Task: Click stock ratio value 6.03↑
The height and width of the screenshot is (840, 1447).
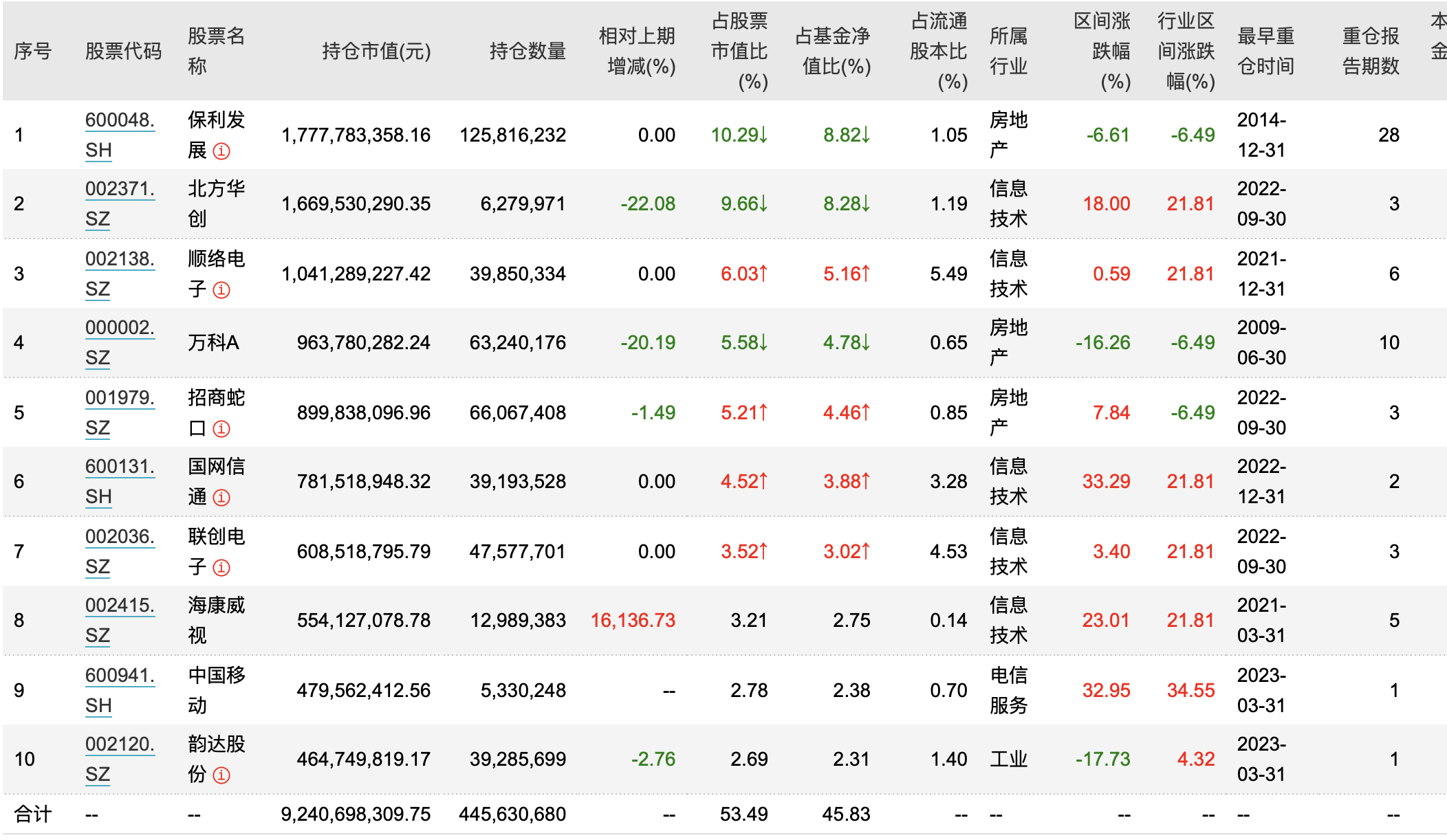Action: tap(744, 274)
